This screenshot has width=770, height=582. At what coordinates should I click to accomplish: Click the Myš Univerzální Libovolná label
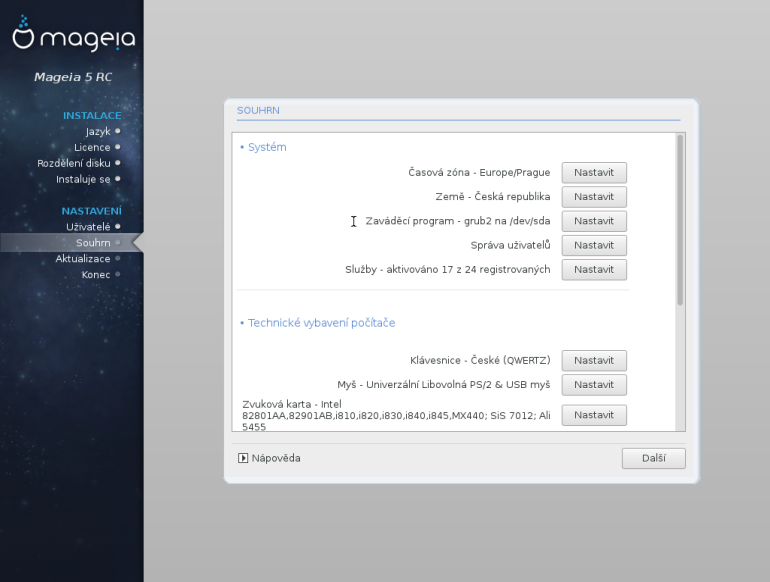[443, 385]
